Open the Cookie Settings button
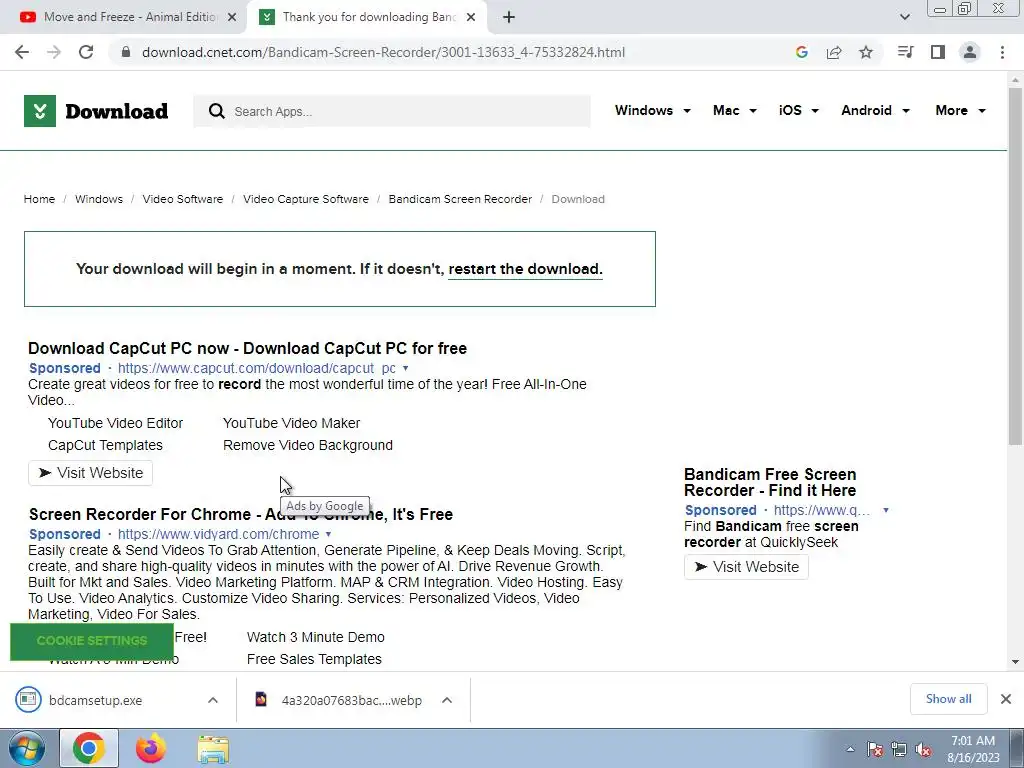The height and width of the screenshot is (768, 1024). 92,641
